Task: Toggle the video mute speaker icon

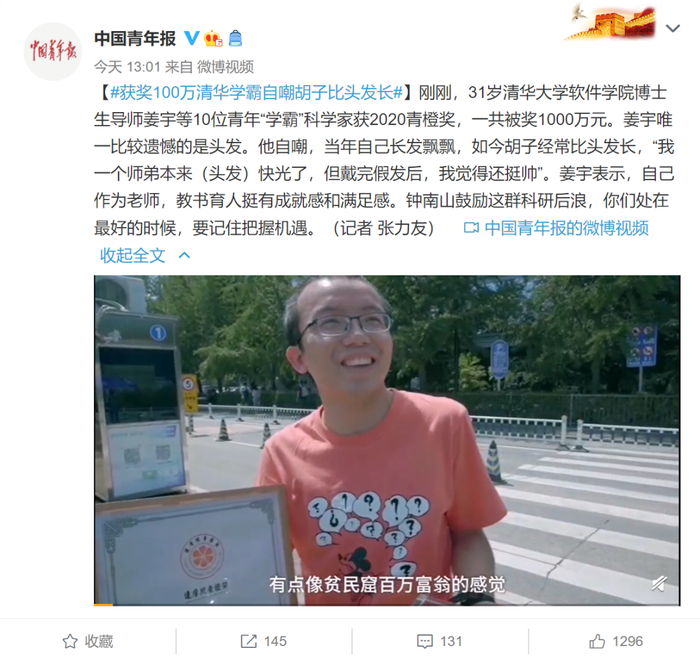Action: pyautogui.click(x=658, y=584)
